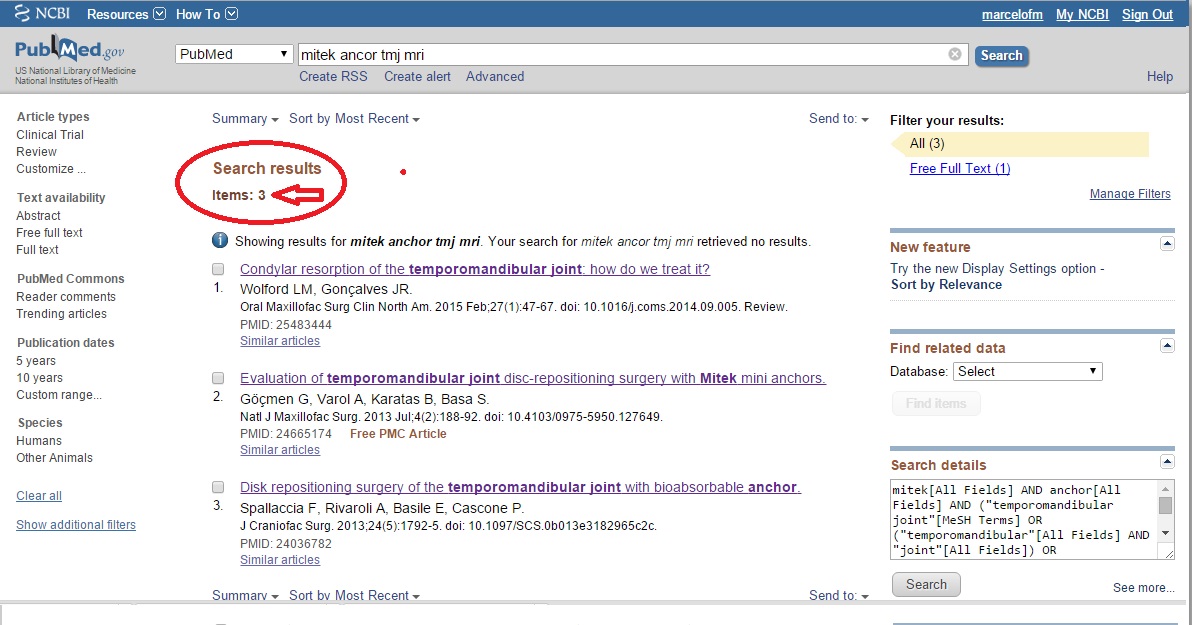
Task: Open the top Send to dropdown
Action: pos(839,119)
